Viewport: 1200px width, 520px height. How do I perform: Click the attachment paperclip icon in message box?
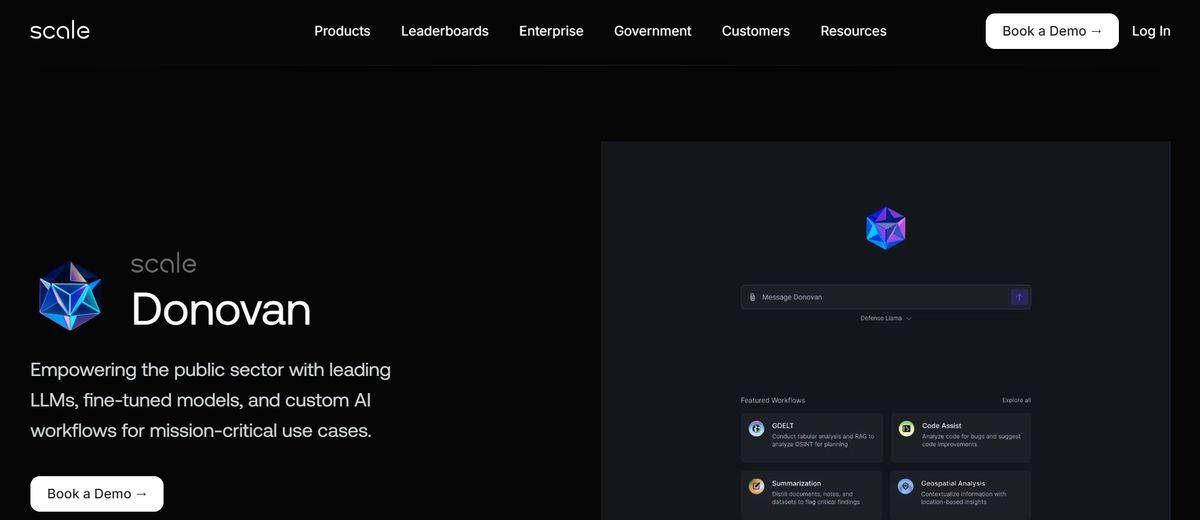click(x=752, y=297)
